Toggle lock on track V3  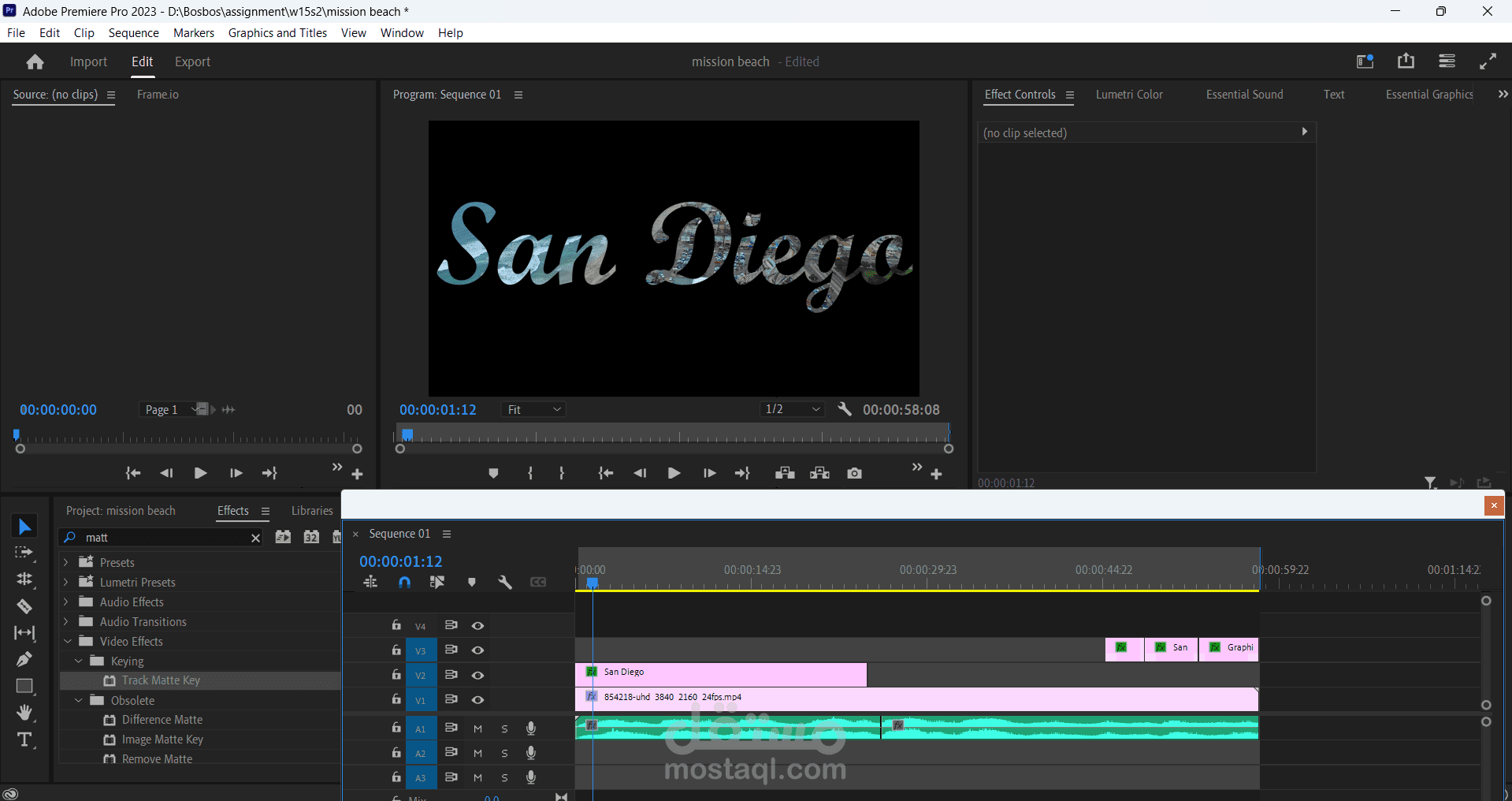coord(396,650)
